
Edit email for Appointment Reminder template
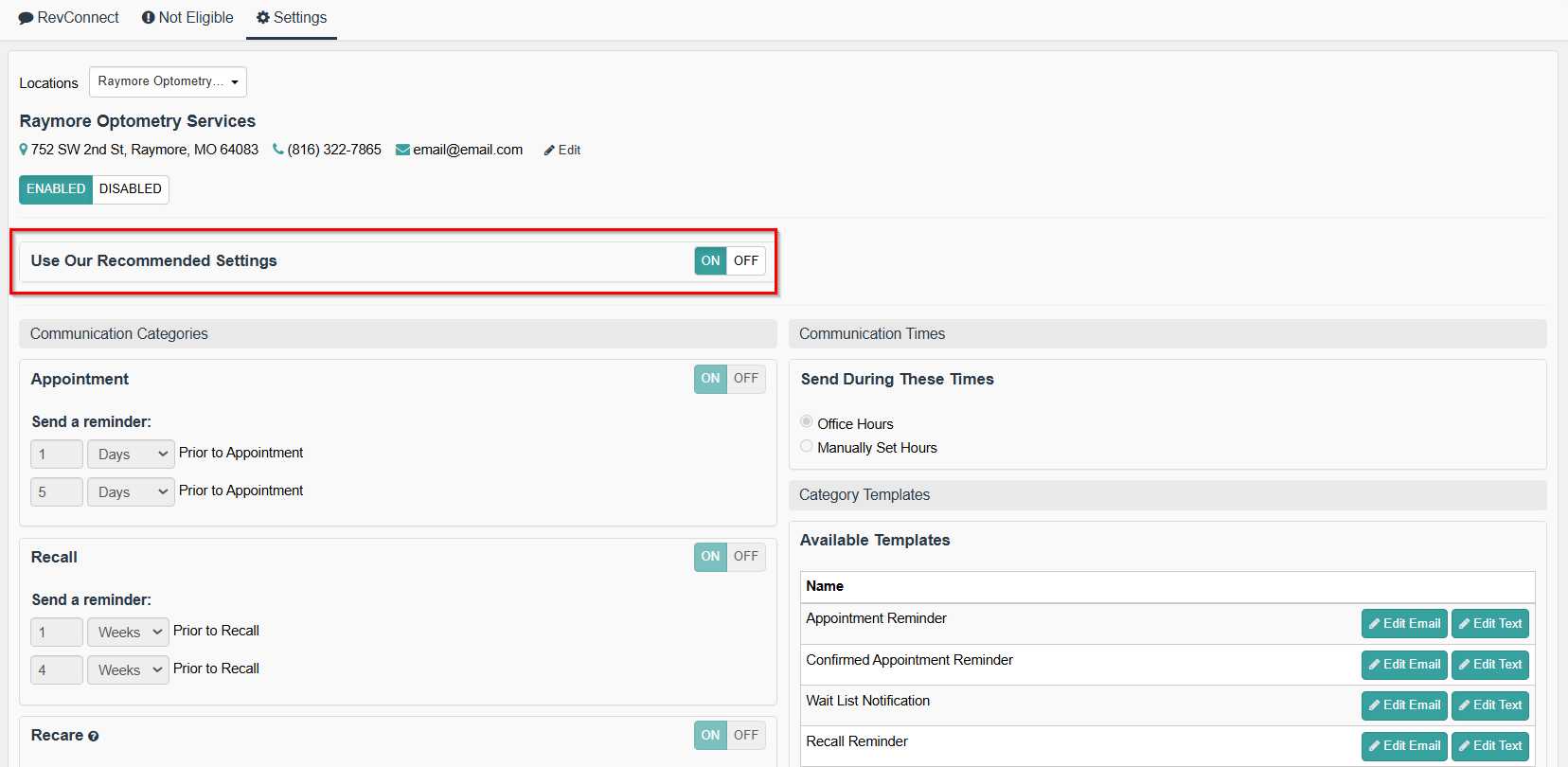click(x=1403, y=623)
